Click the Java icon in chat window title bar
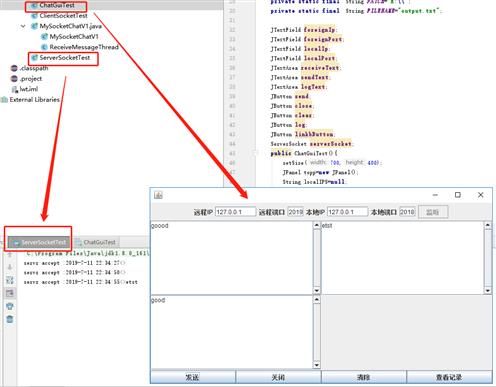 [158, 195]
